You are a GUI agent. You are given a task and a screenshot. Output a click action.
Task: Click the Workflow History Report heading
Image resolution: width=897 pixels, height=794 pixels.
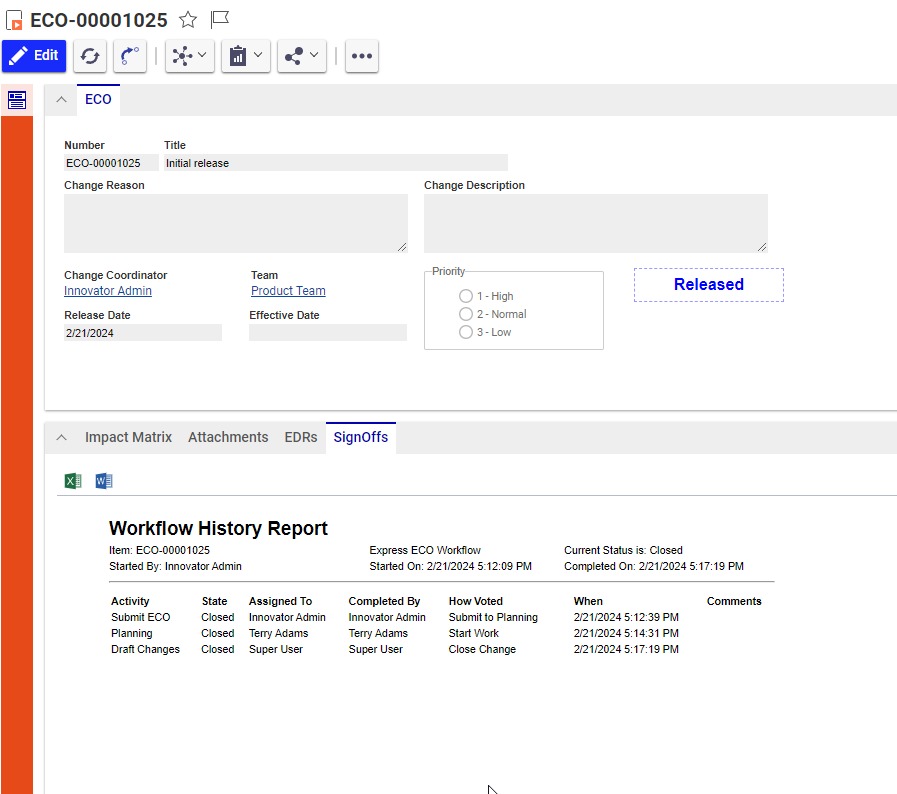[219, 528]
